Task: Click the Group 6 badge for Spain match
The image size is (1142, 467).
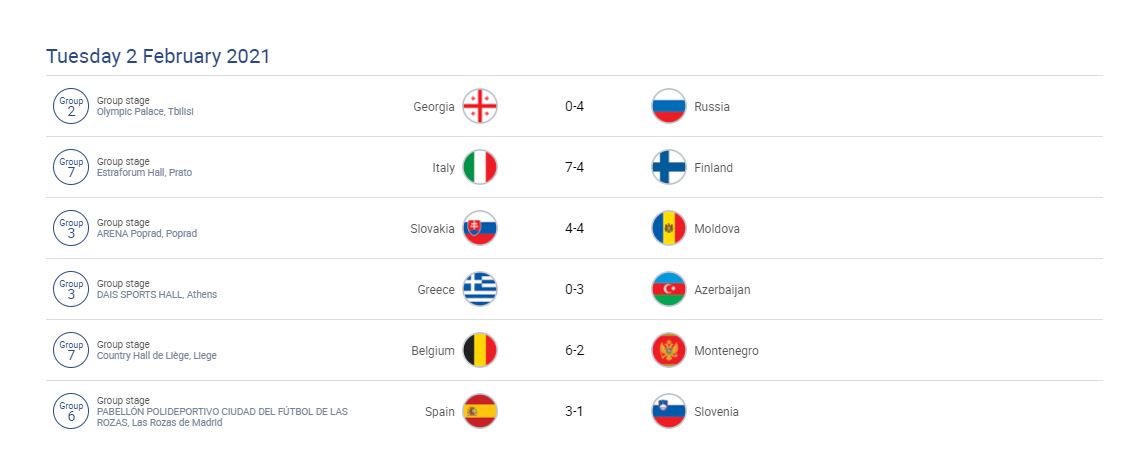Action: 71,412
